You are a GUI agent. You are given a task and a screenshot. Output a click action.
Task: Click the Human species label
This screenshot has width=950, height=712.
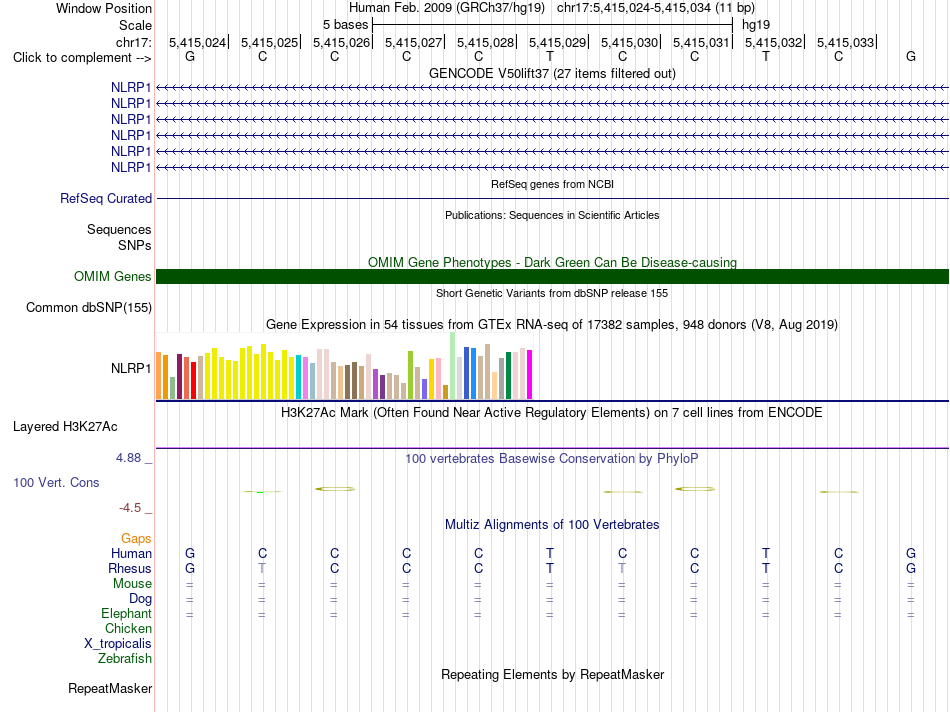click(131, 553)
